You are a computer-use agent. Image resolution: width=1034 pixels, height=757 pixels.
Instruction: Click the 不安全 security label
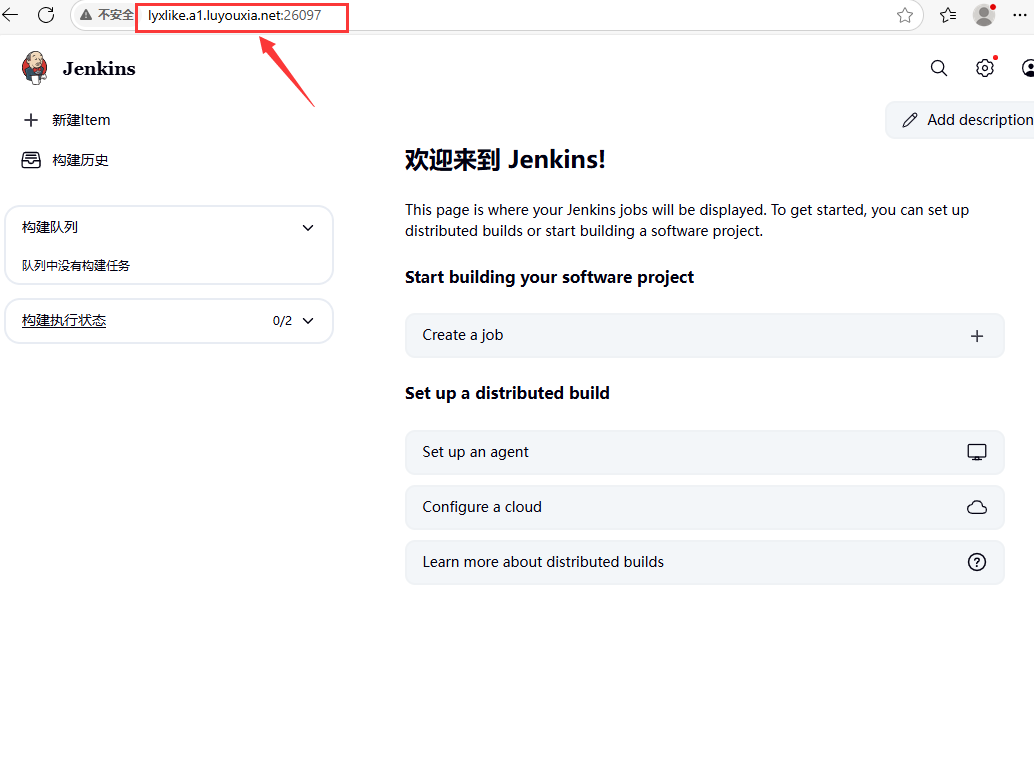click(115, 15)
